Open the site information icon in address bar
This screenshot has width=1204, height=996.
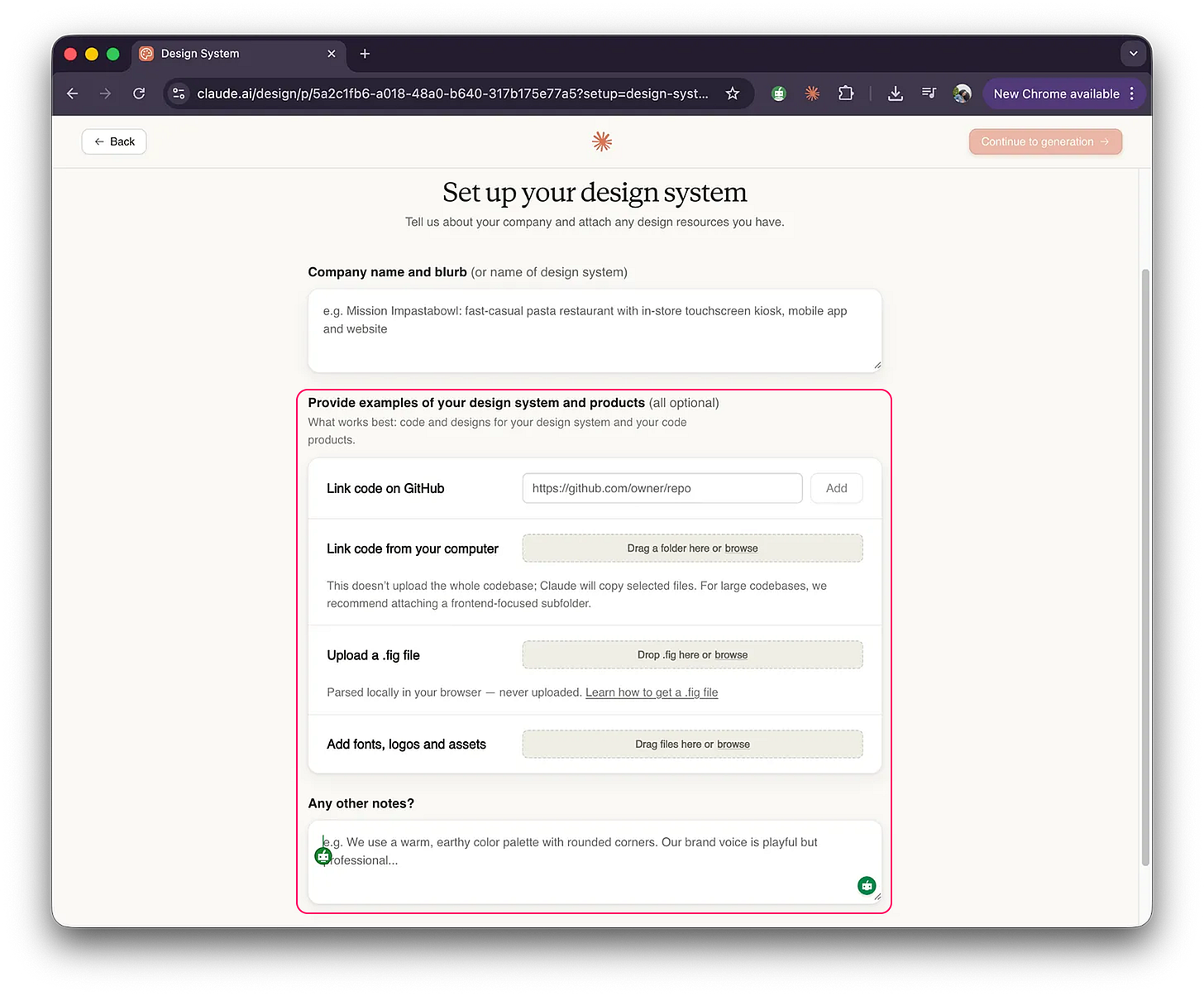coord(179,93)
